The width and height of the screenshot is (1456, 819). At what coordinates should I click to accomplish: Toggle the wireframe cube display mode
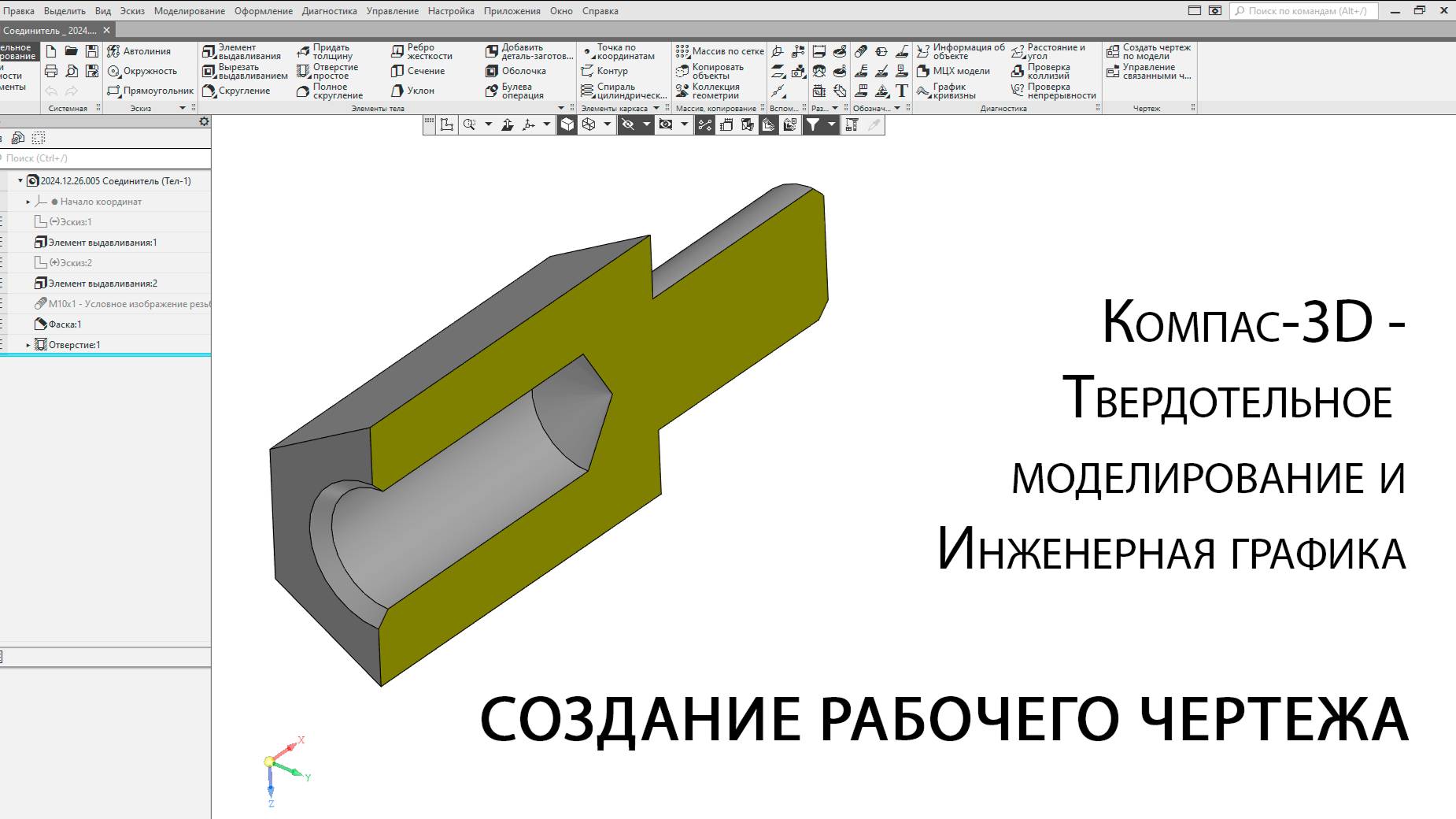pos(589,124)
